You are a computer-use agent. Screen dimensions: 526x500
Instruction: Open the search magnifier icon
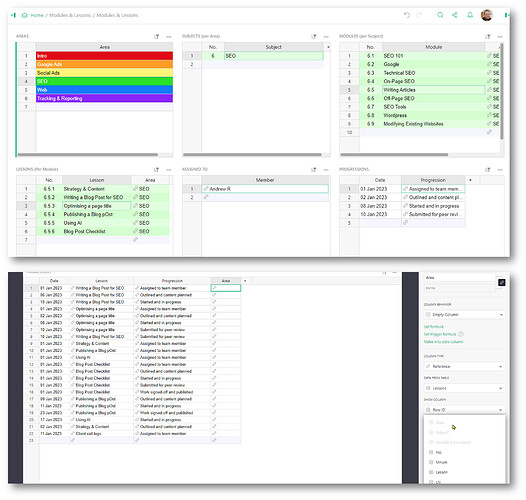click(x=440, y=15)
